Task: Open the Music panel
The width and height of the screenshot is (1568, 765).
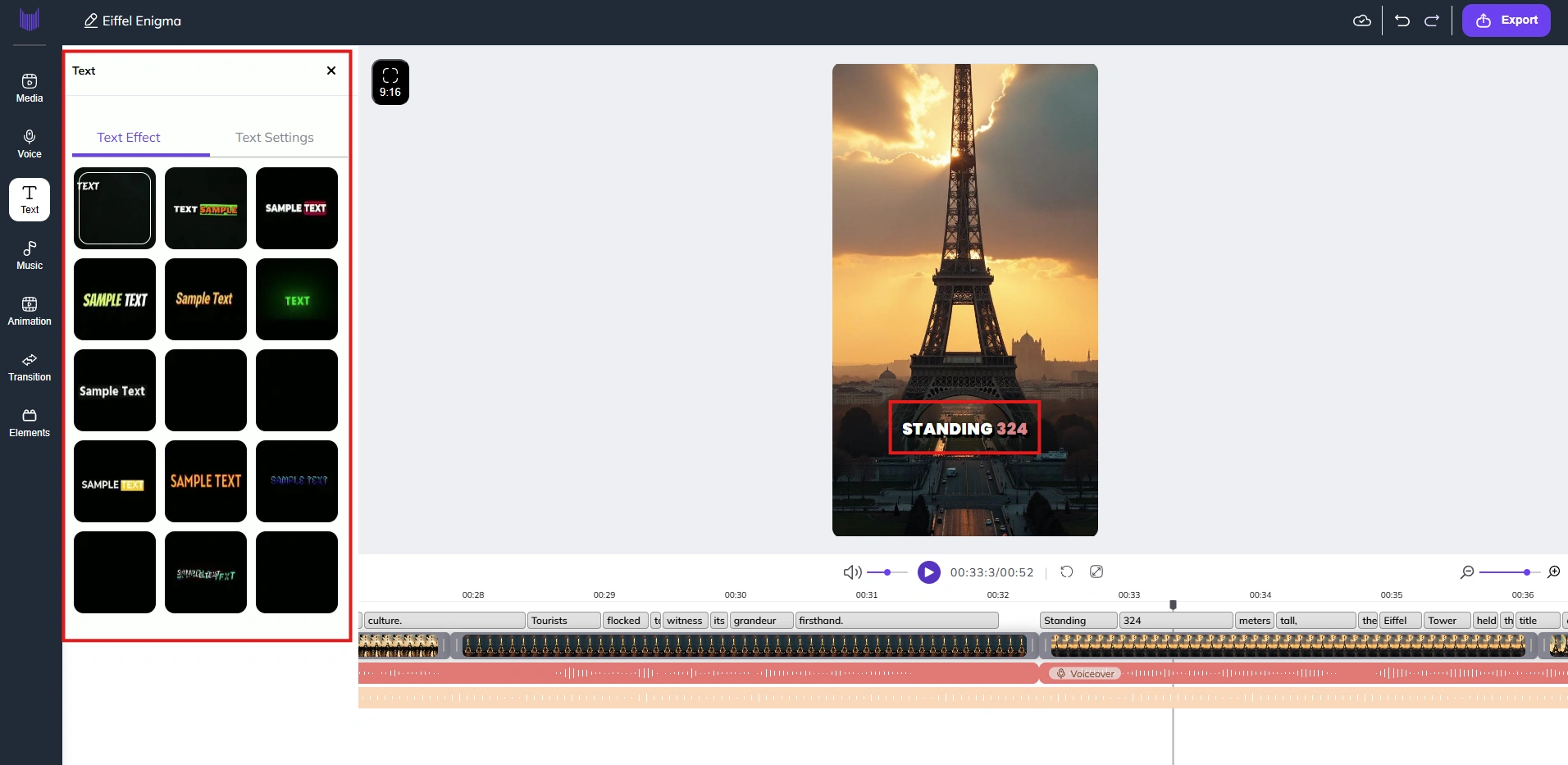Action: click(30, 256)
